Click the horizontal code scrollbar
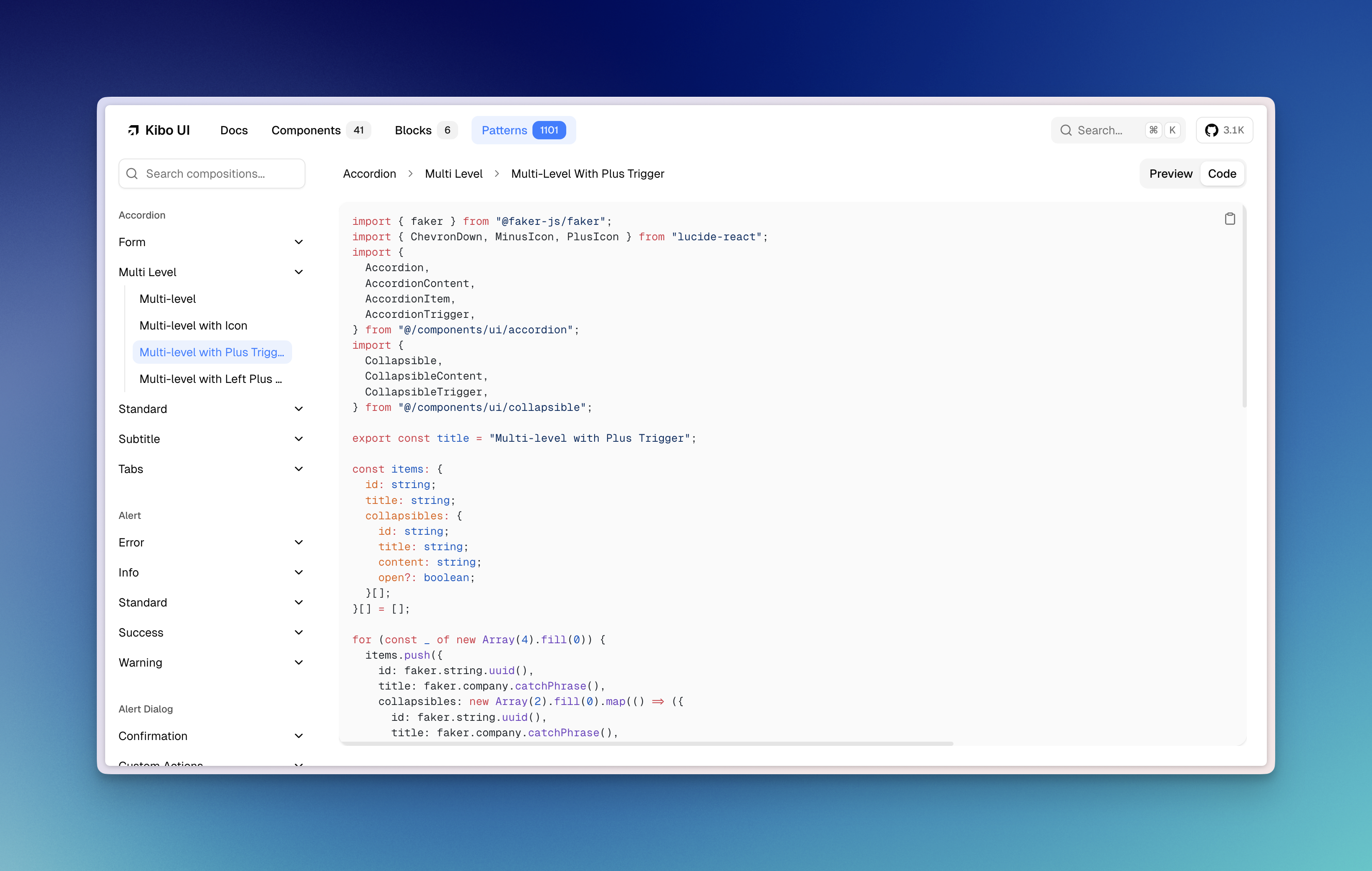1372x871 pixels. coord(647,743)
